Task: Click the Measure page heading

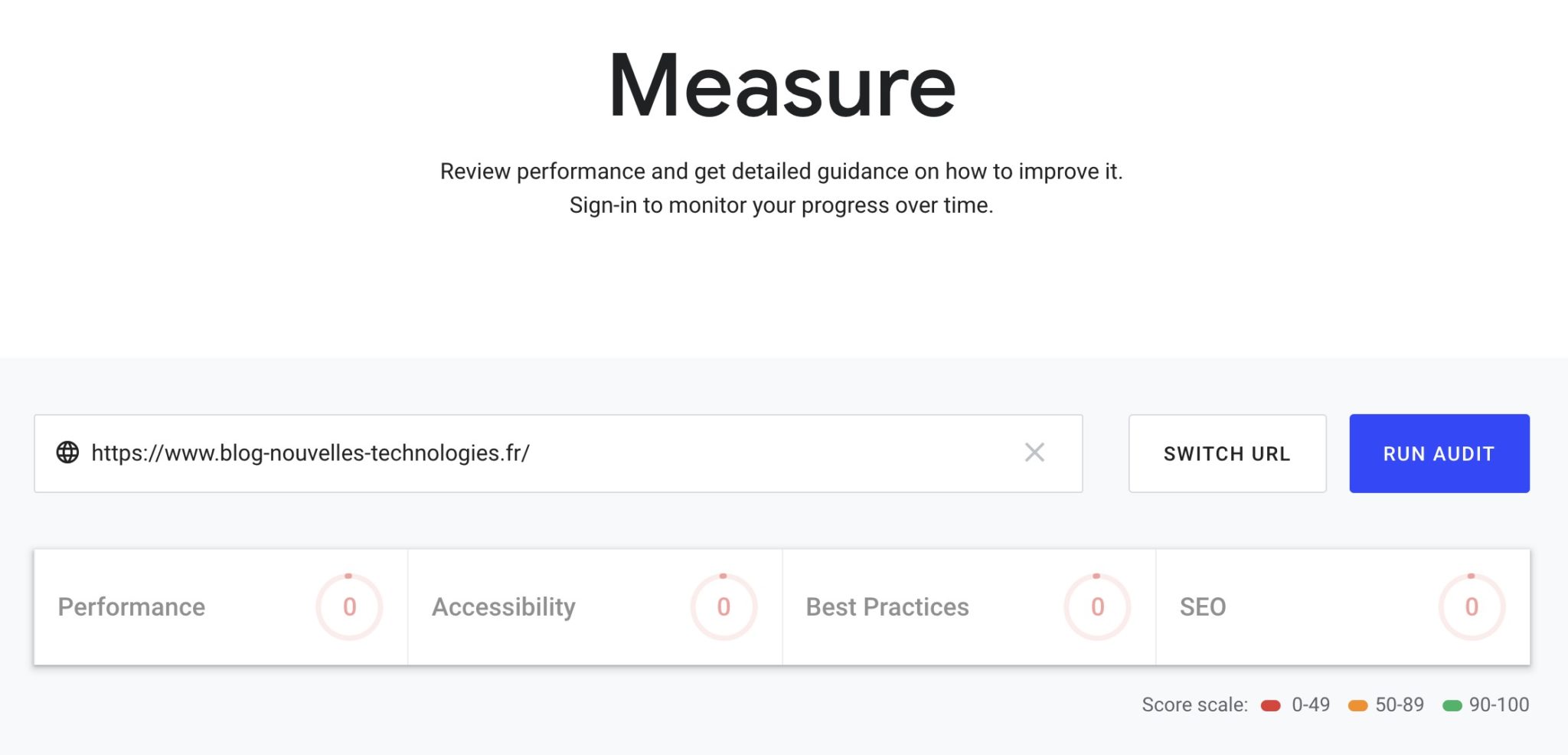Action: [x=782, y=86]
